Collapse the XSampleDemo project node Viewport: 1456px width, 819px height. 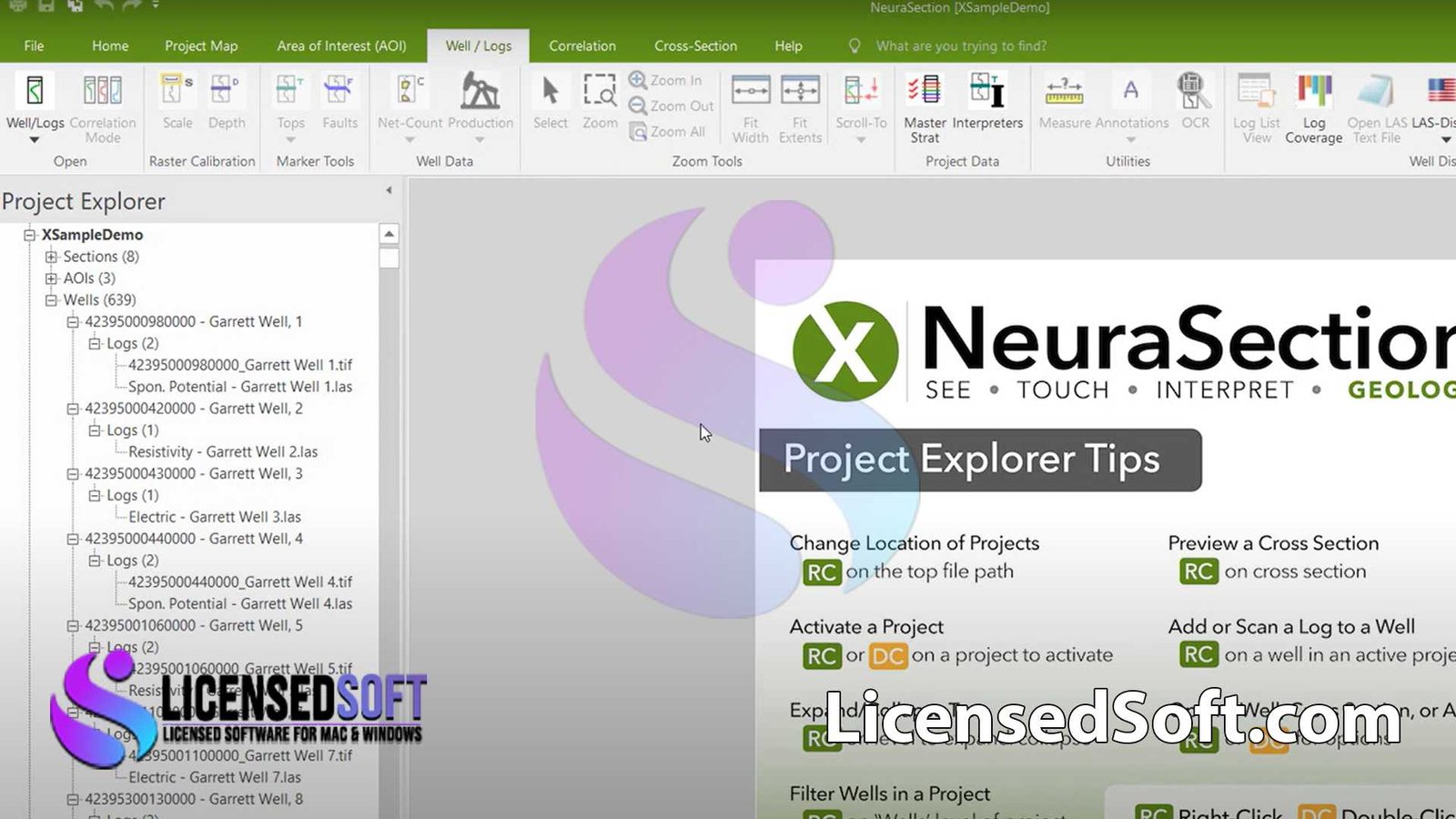(29, 235)
